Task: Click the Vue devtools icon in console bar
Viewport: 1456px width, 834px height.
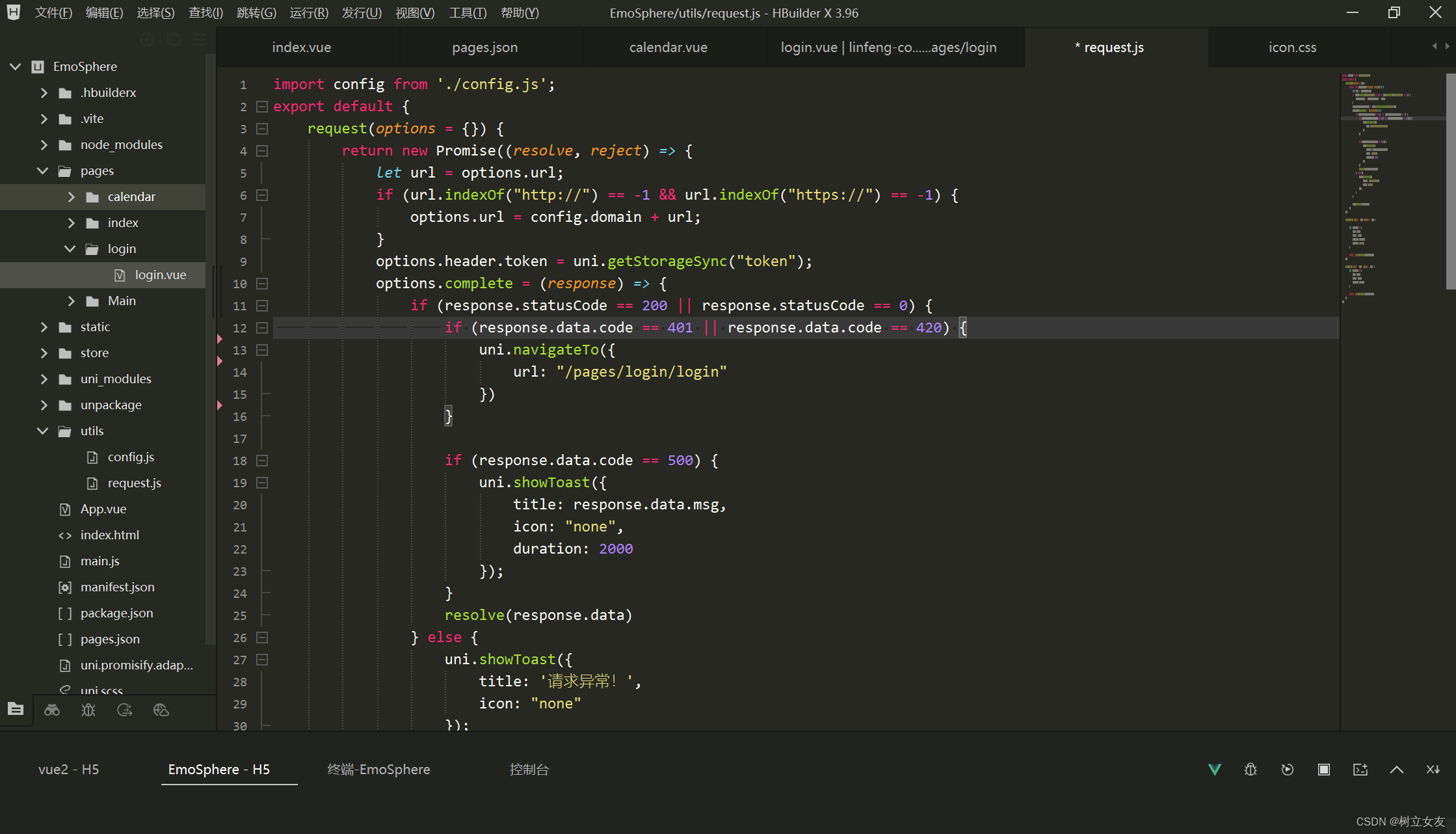Action: pos(1214,770)
